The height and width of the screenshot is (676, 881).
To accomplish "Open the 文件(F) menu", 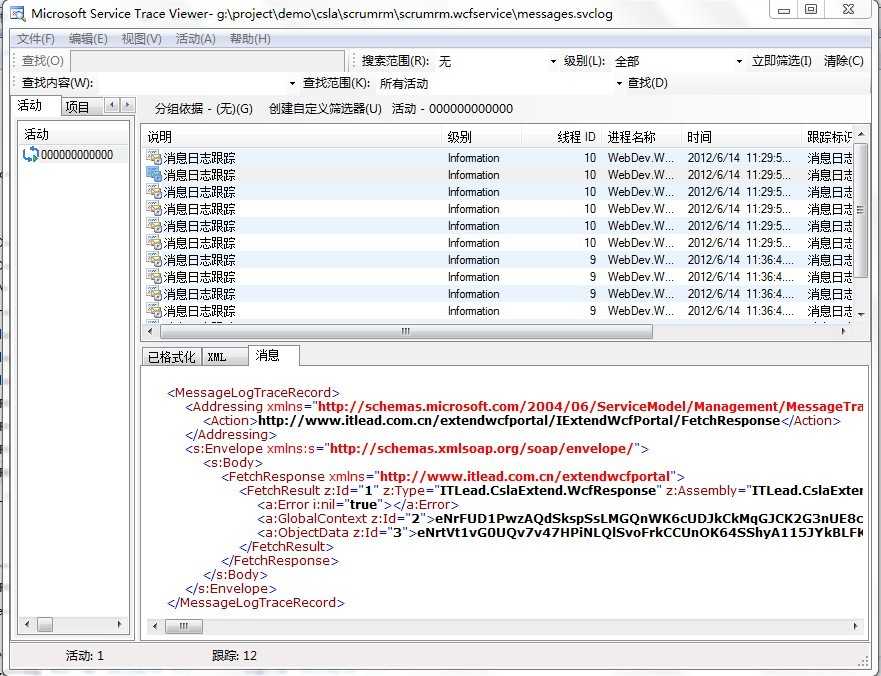I will 36,39.
